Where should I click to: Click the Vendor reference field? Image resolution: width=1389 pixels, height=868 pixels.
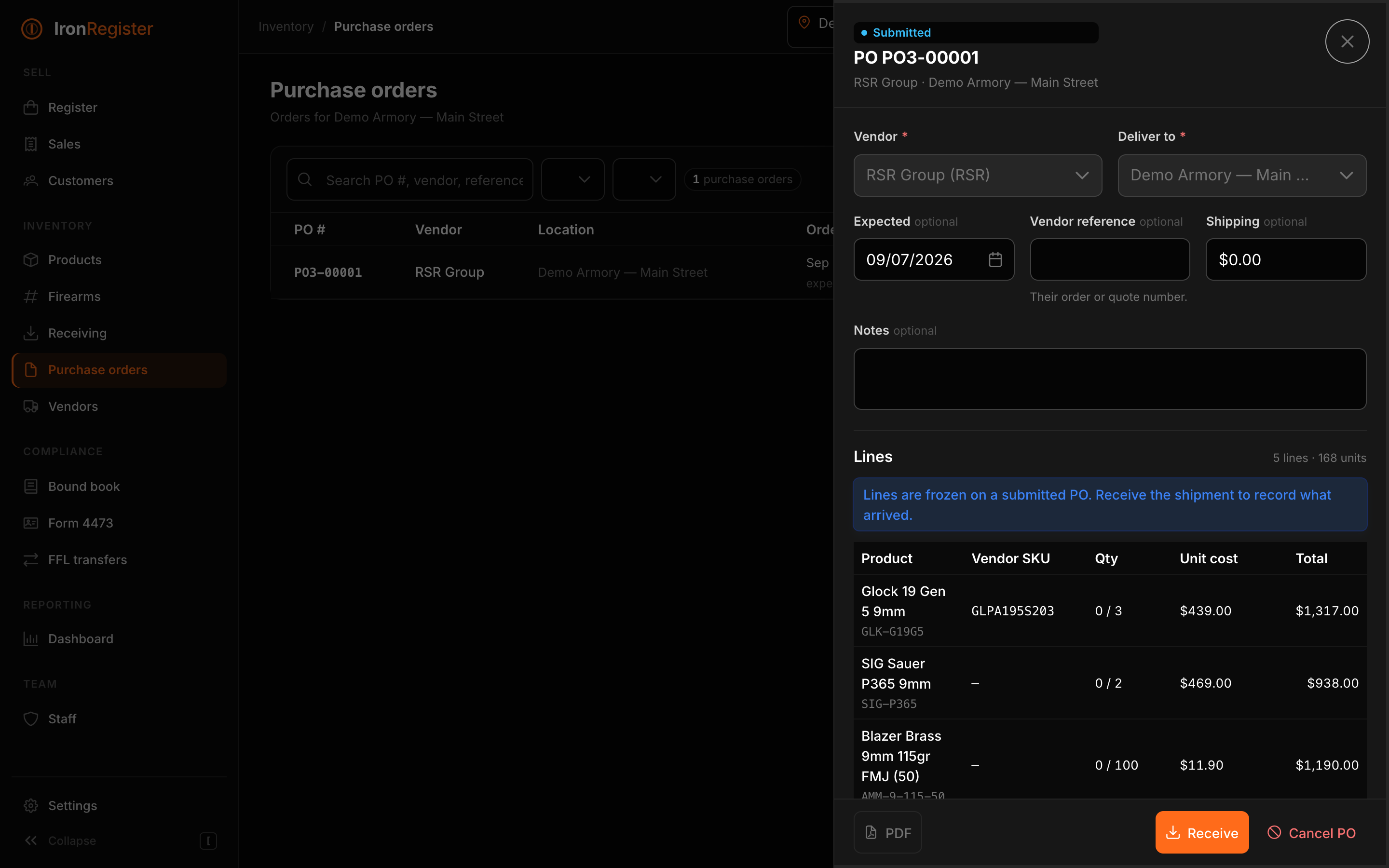(1109, 259)
